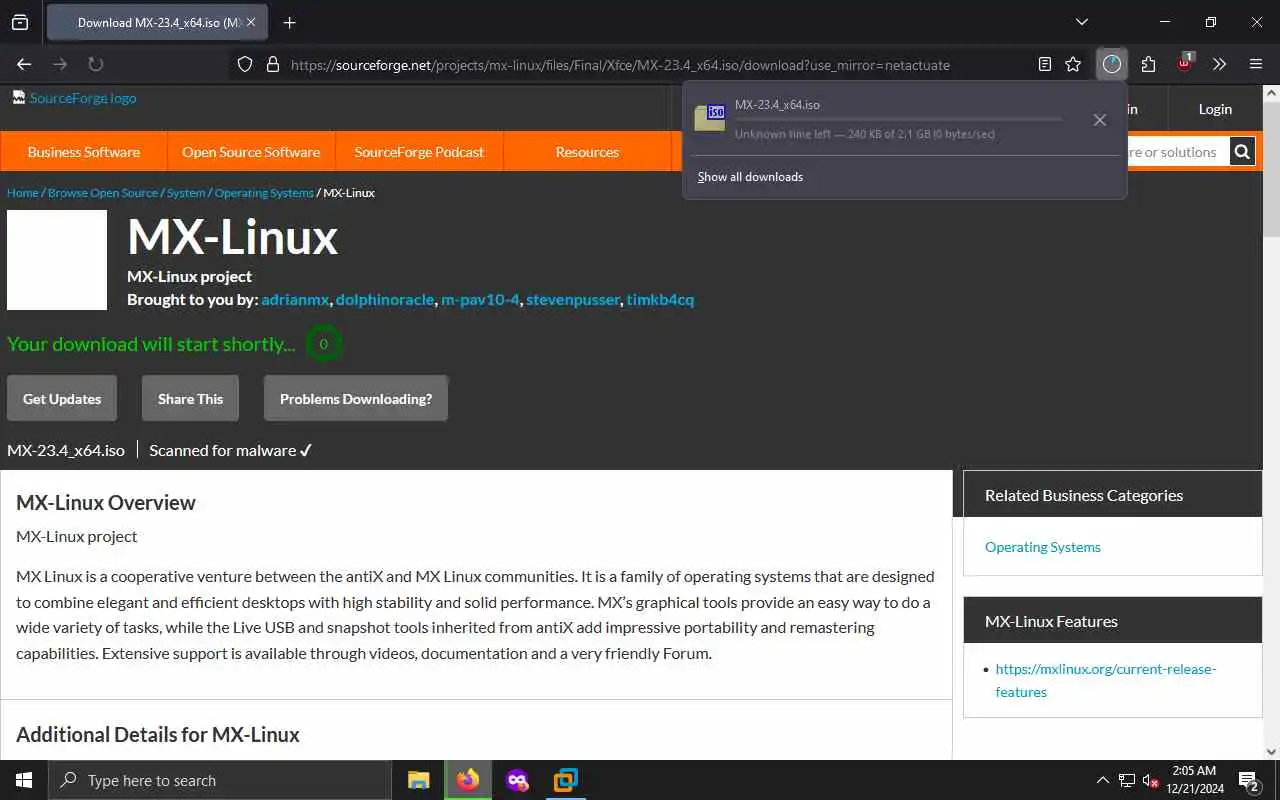The width and height of the screenshot is (1280, 800).
Task: Open the MX-23.4_x64.iso file icon in downloads
Action: pyautogui.click(x=710, y=117)
